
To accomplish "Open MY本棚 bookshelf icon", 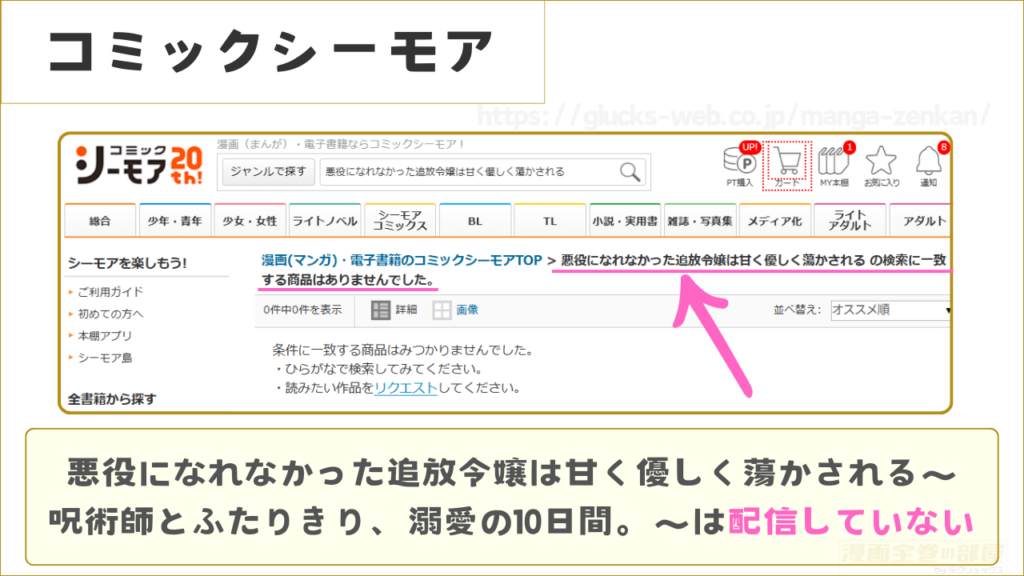I will click(x=835, y=165).
